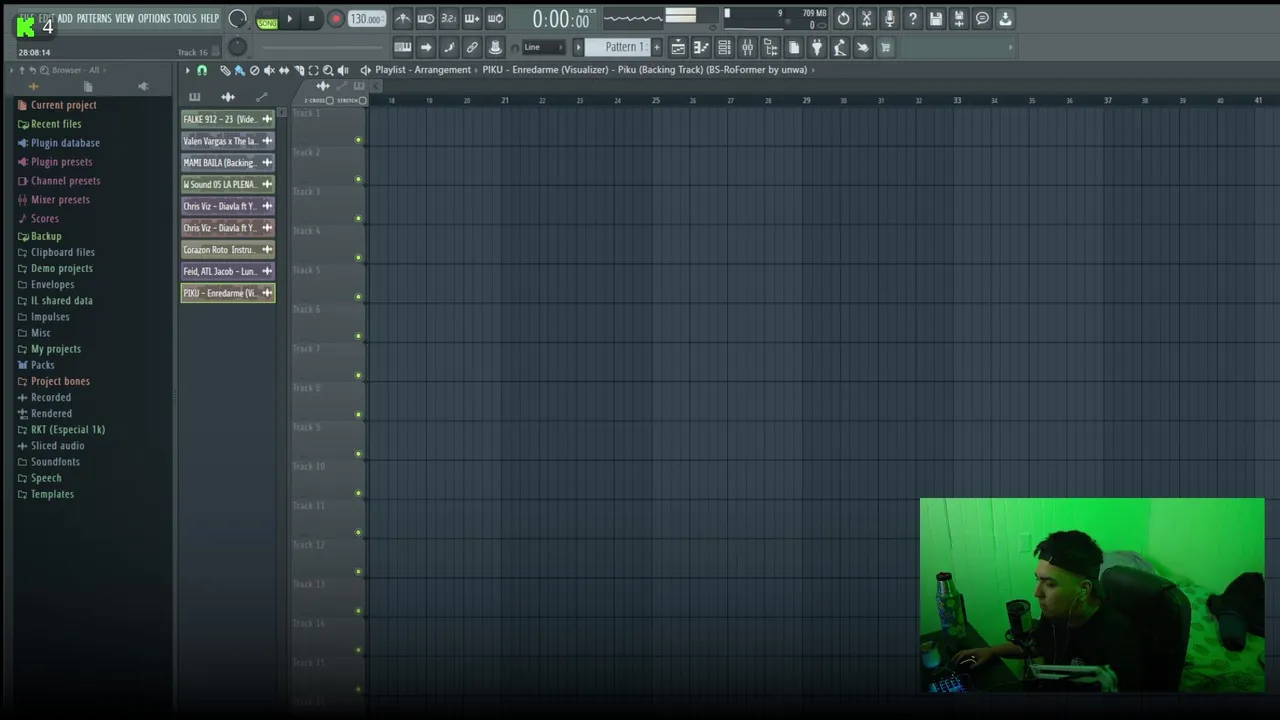Expand the Backup folder
Image resolution: width=1280 pixels, height=720 pixels.
click(46, 236)
